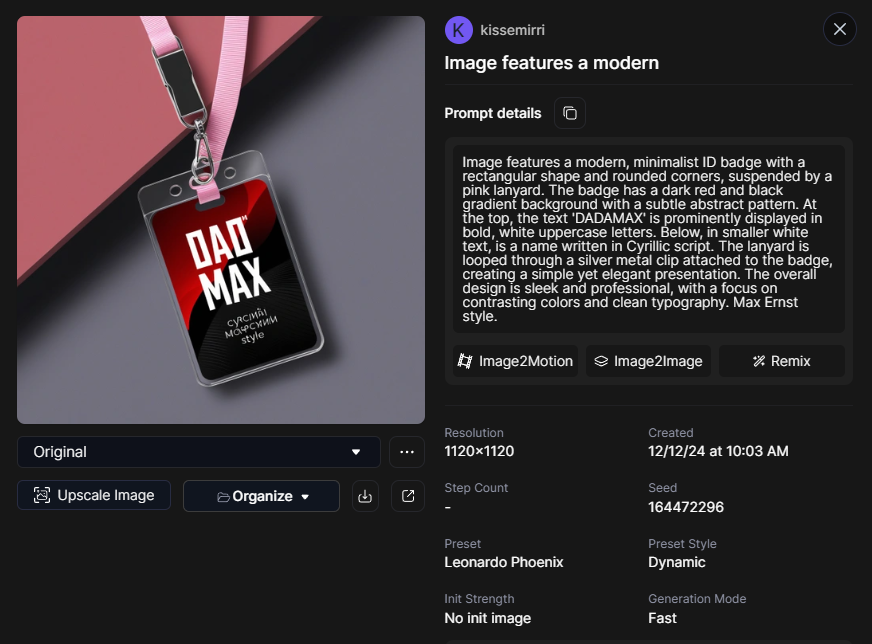
Task: Click the Image2Image button
Action: click(x=648, y=361)
